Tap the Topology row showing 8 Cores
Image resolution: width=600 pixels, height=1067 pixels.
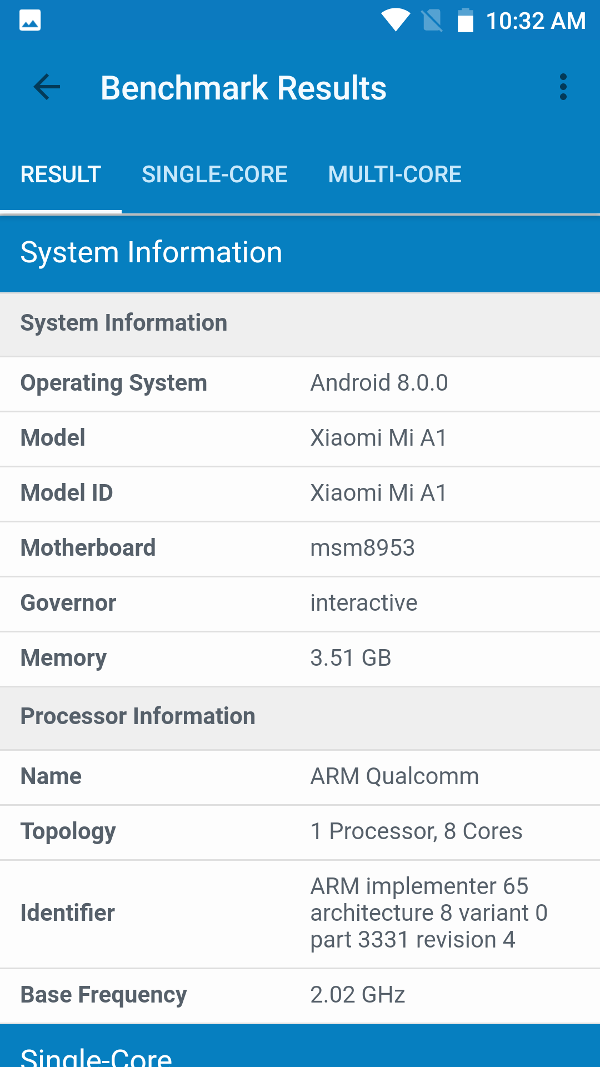[300, 831]
